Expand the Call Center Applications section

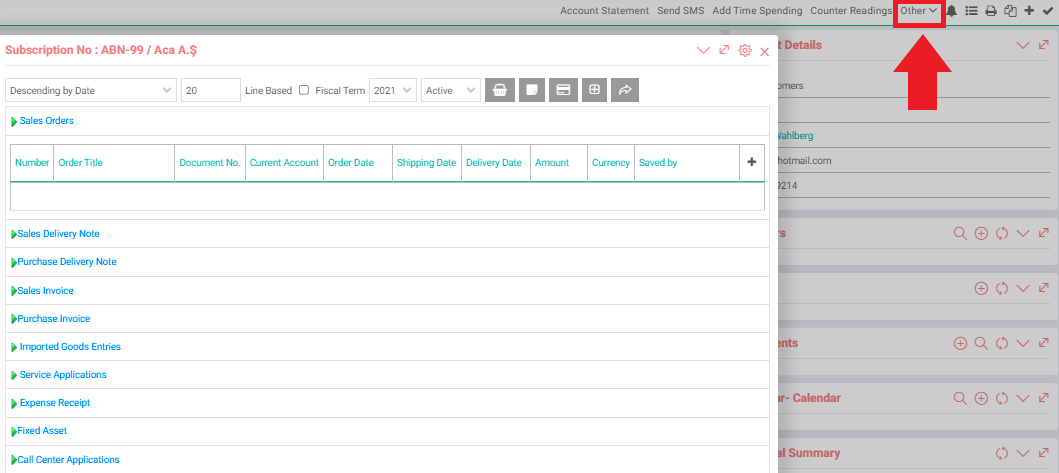[66, 459]
